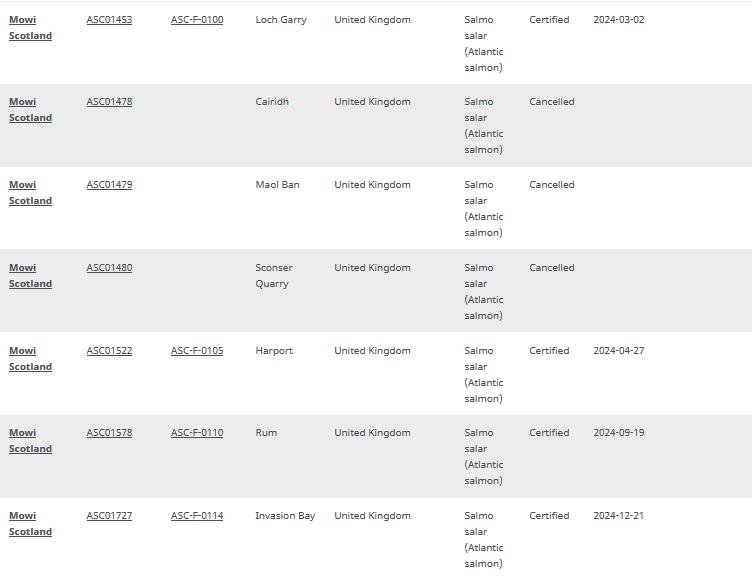Viewport: 752px width, 577px height.
Task: Open ASC01522 link for Harport
Action: tap(109, 351)
